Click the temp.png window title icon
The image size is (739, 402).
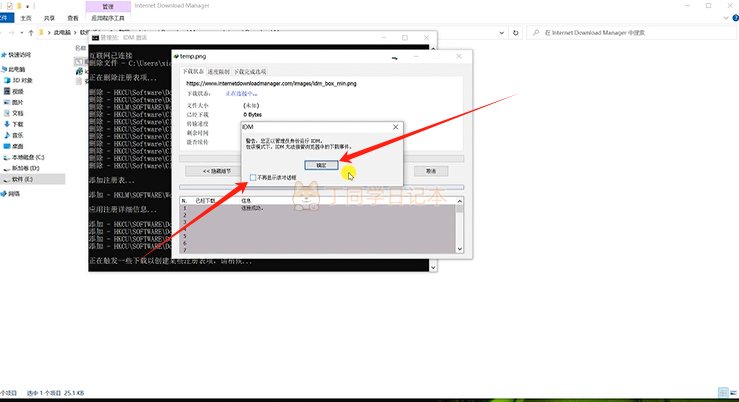point(176,56)
